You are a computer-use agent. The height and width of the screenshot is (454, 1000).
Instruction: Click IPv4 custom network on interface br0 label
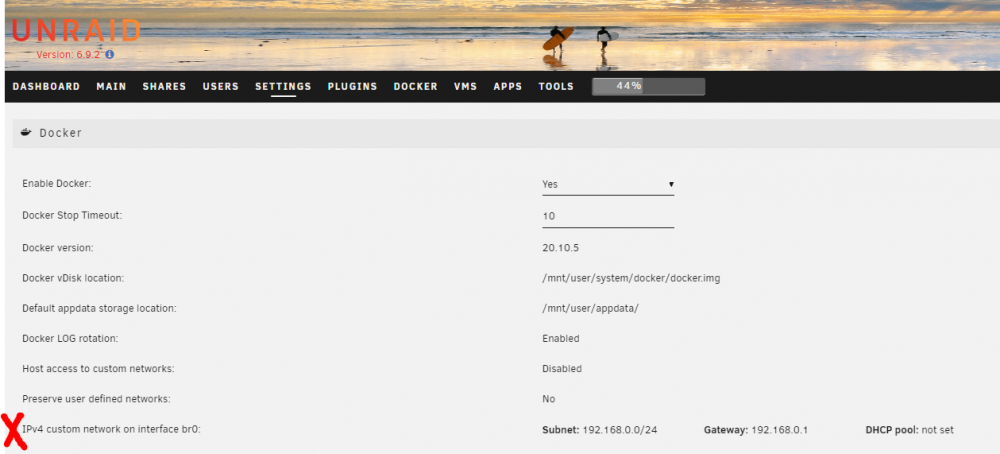click(112, 430)
